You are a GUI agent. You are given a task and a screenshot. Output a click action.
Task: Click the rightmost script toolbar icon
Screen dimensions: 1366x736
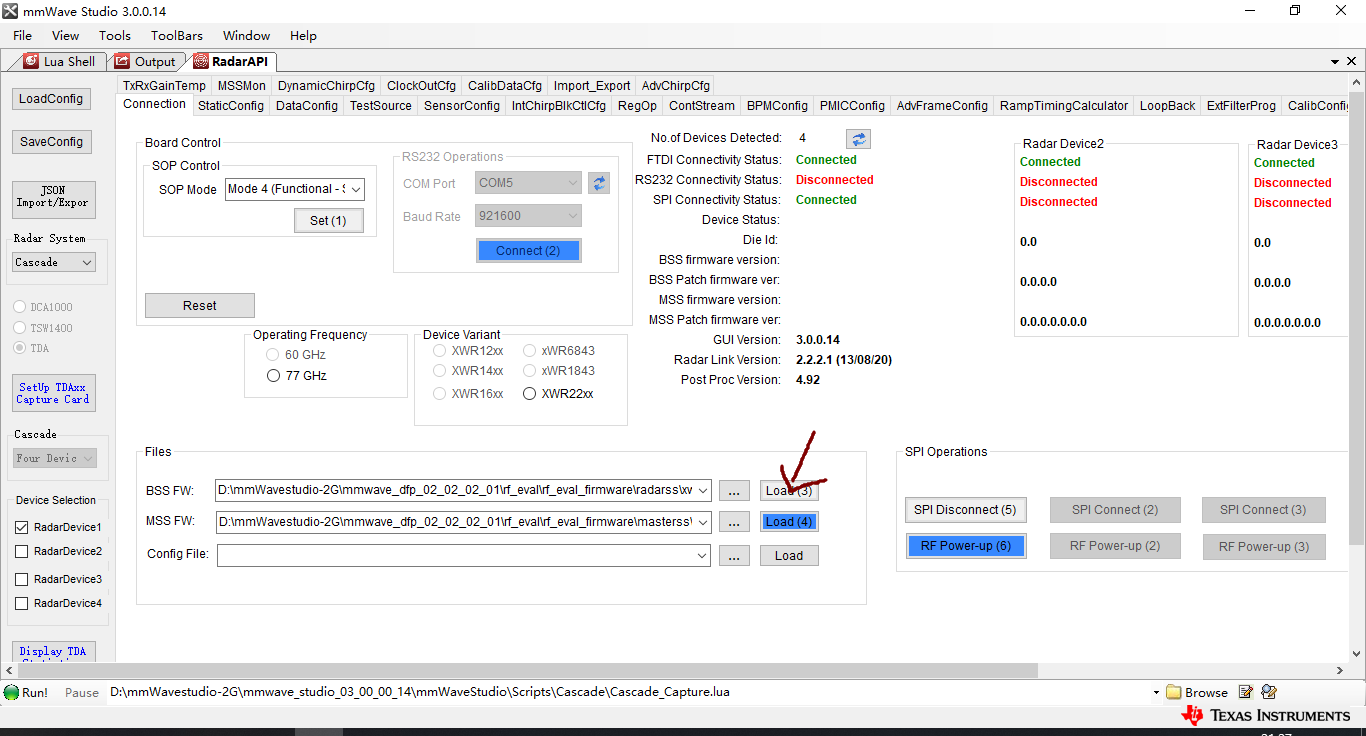1269,692
